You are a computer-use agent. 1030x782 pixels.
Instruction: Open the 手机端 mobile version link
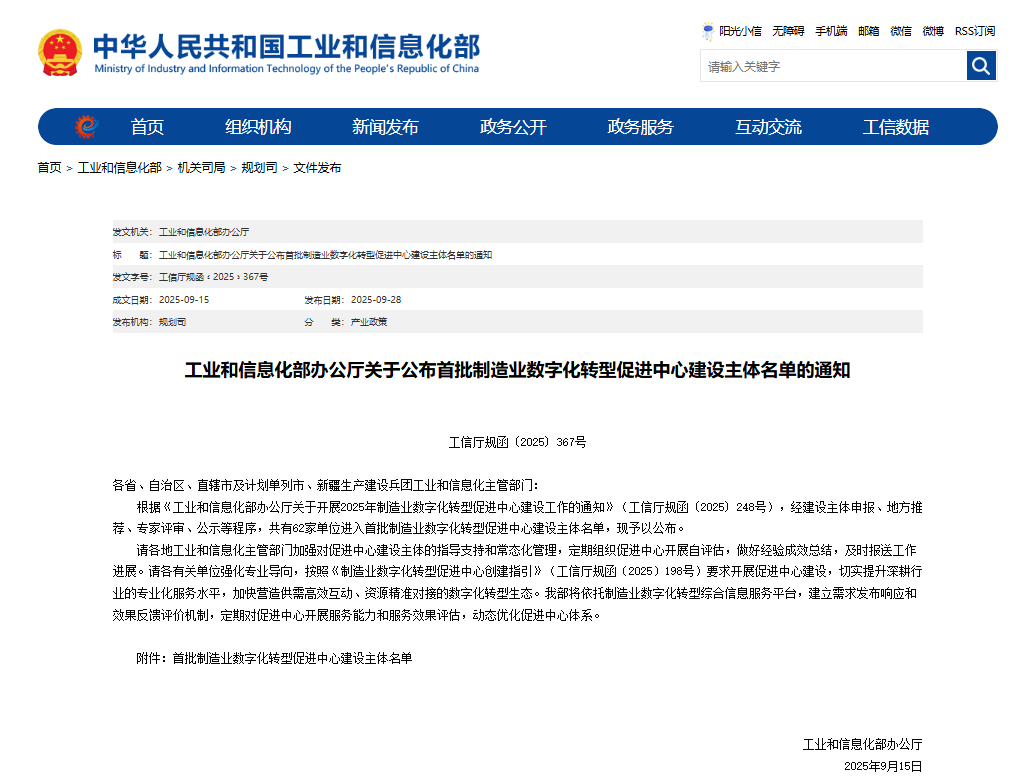(831, 31)
